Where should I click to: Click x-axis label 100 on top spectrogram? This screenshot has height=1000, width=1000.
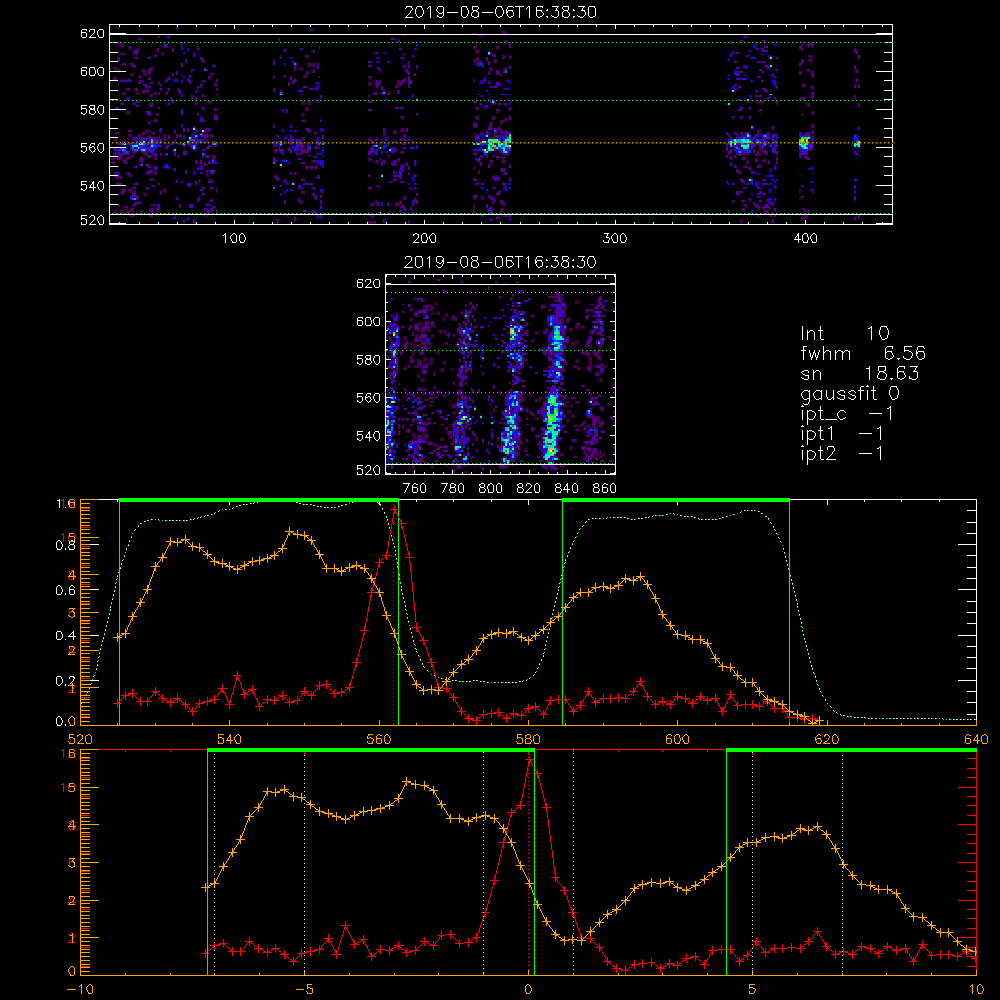click(234, 239)
